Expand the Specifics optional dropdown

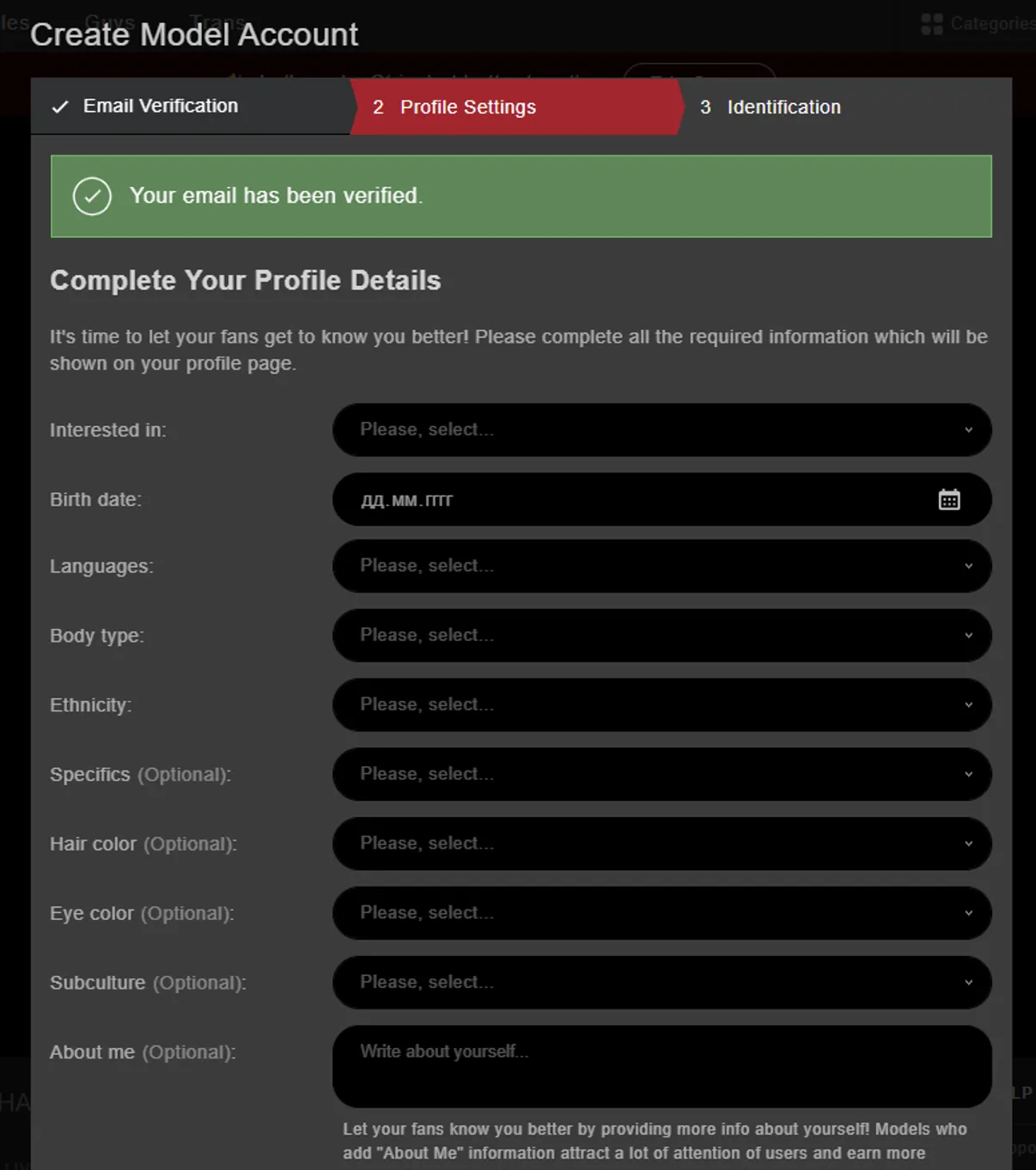click(661, 774)
